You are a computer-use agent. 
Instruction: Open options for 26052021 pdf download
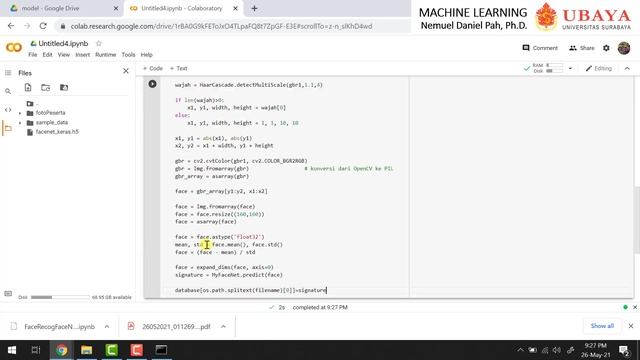[224, 327]
